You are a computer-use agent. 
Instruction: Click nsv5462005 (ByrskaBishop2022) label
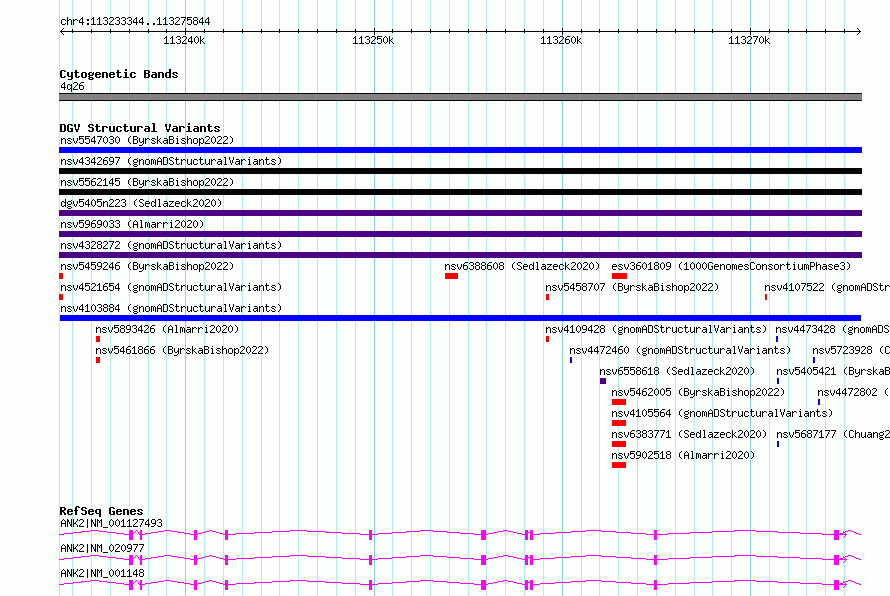(x=698, y=392)
